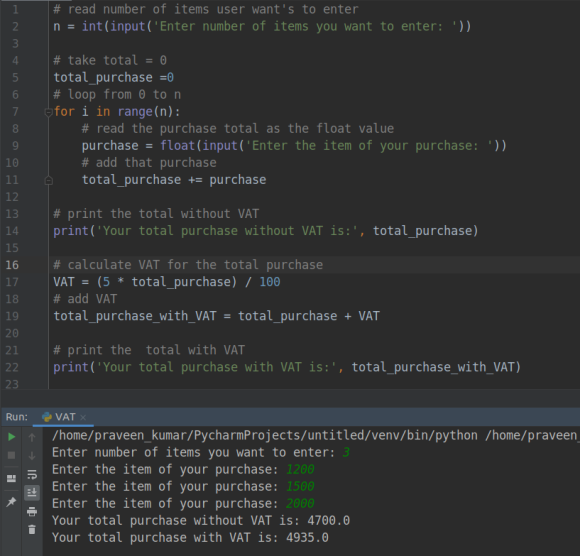Toggle the Pin Tab pushpin
Viewport: 580px width, 556px height.
pos(11,502)
